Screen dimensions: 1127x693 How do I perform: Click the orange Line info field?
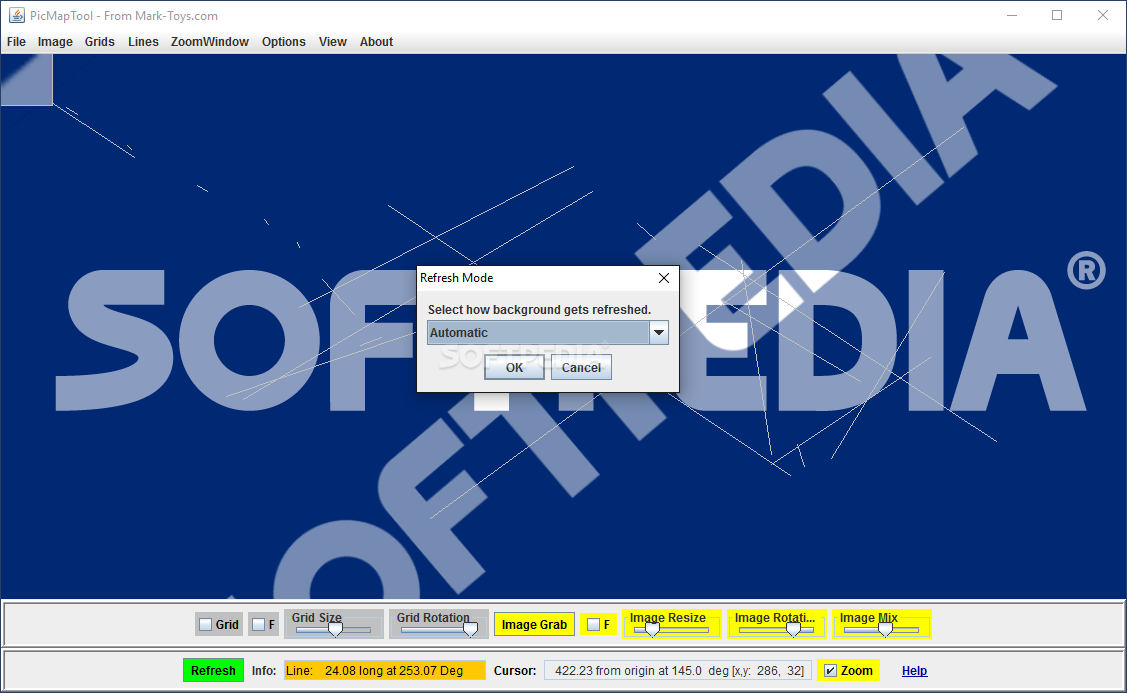coord(385,671)
